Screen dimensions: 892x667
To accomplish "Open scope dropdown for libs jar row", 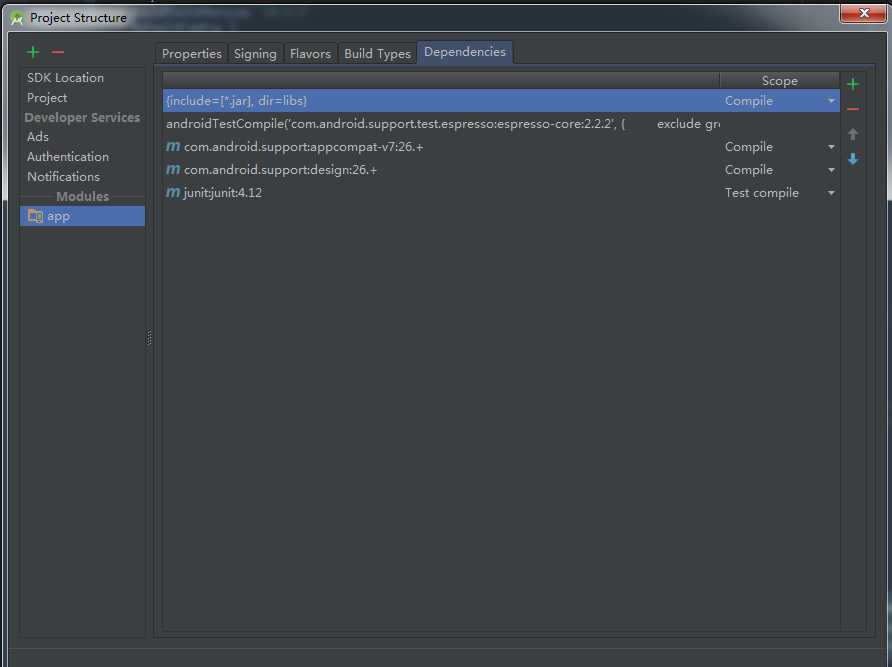I will click(x=831, y=101).
